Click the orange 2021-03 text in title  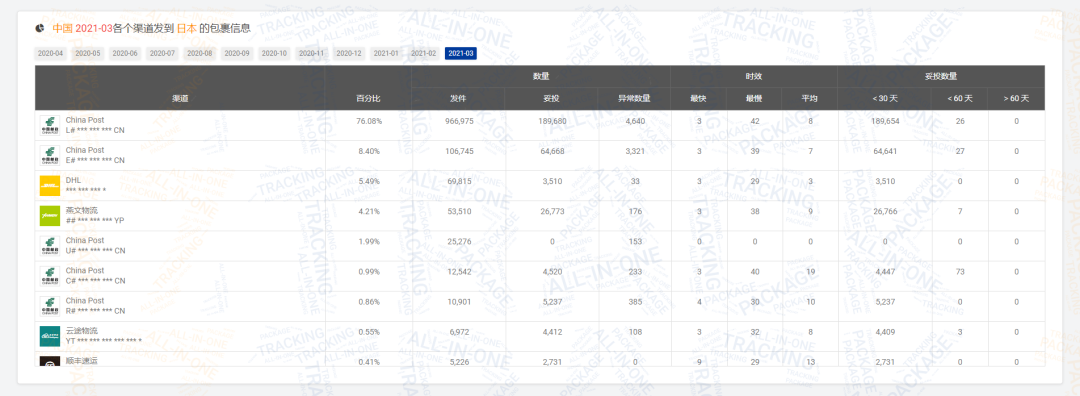coord(94,28)
